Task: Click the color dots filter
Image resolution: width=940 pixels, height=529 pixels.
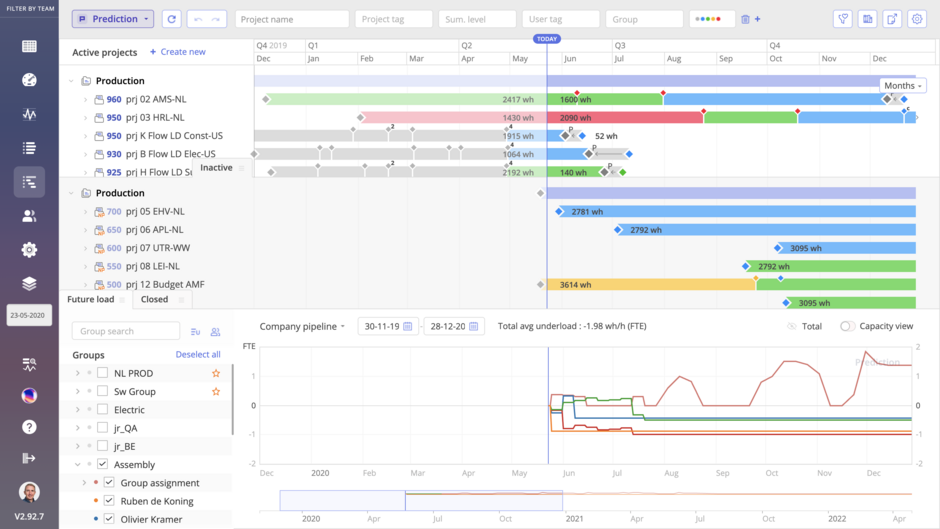Action: pos(711,19)
